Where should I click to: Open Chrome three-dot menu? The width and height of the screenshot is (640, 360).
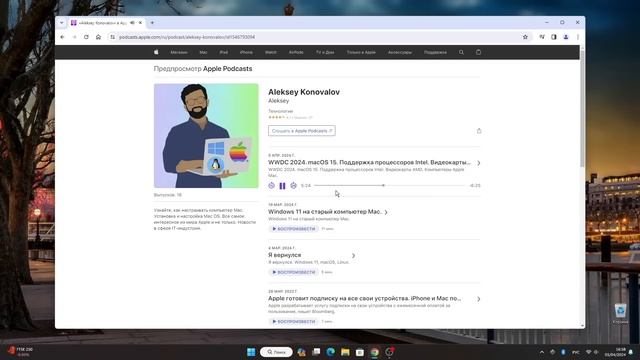point(578,37)
